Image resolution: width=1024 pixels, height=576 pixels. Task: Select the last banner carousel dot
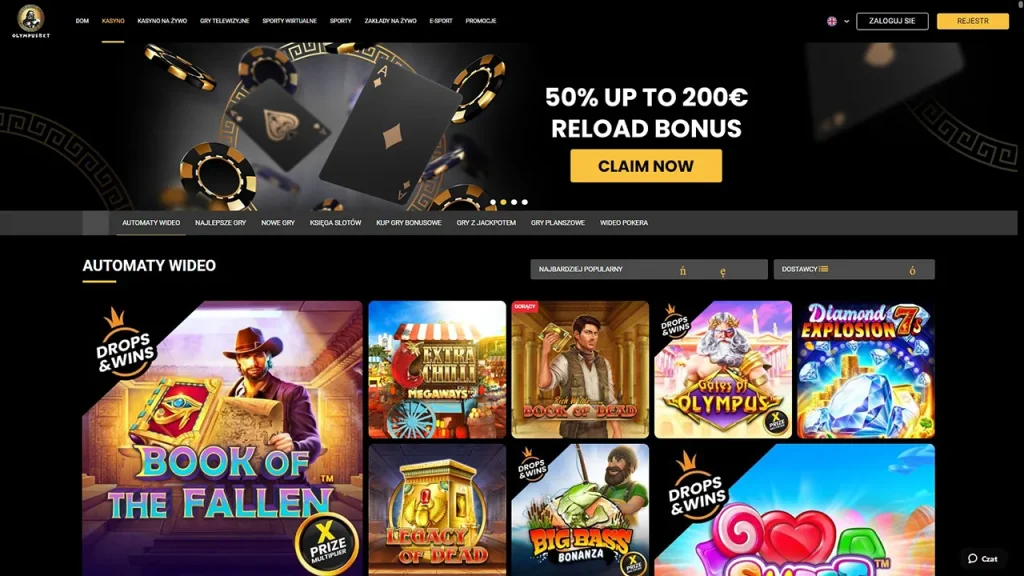pyautogui.click(x=524, y=202)
